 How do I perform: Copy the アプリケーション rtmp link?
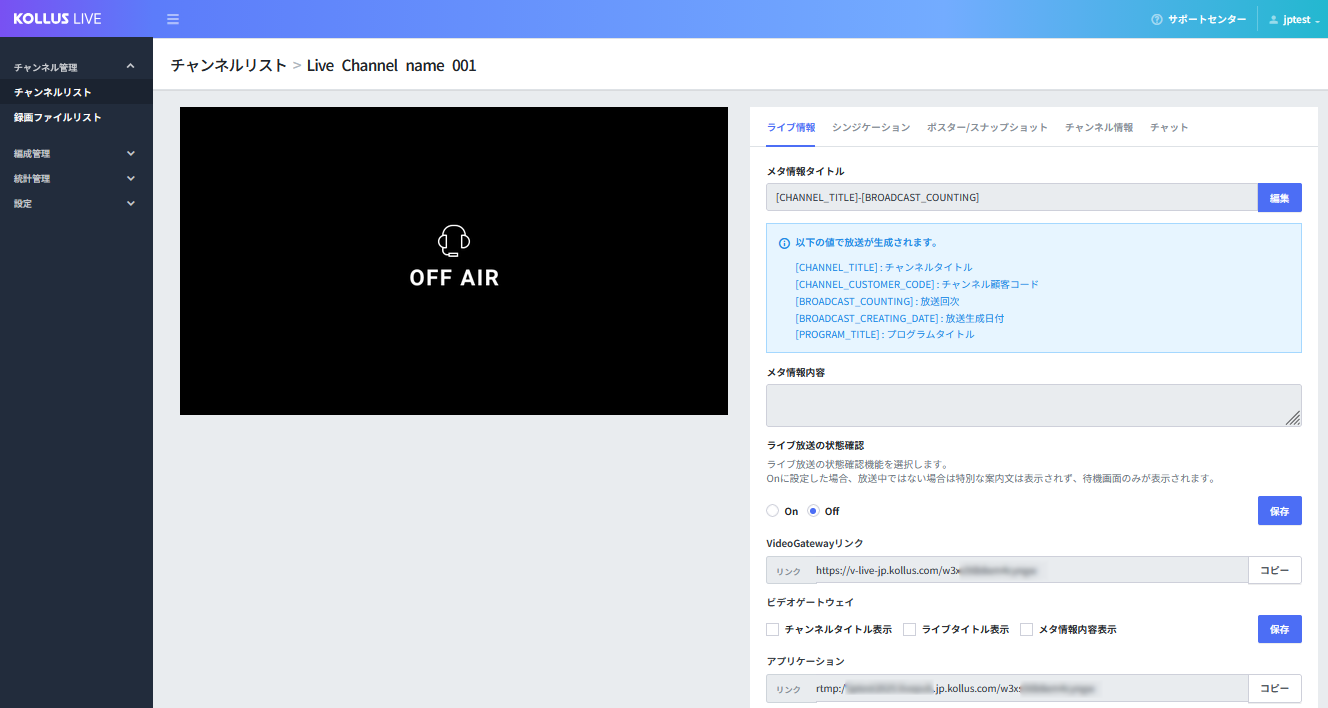1274,688
